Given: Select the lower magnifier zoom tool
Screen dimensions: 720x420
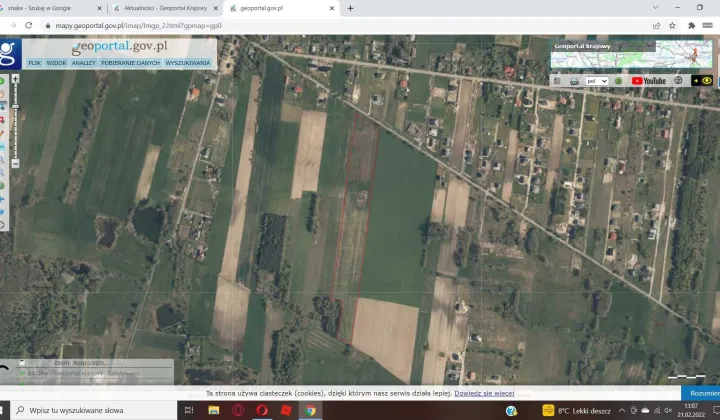Looking at the screenshot, I should pos(2,173).
